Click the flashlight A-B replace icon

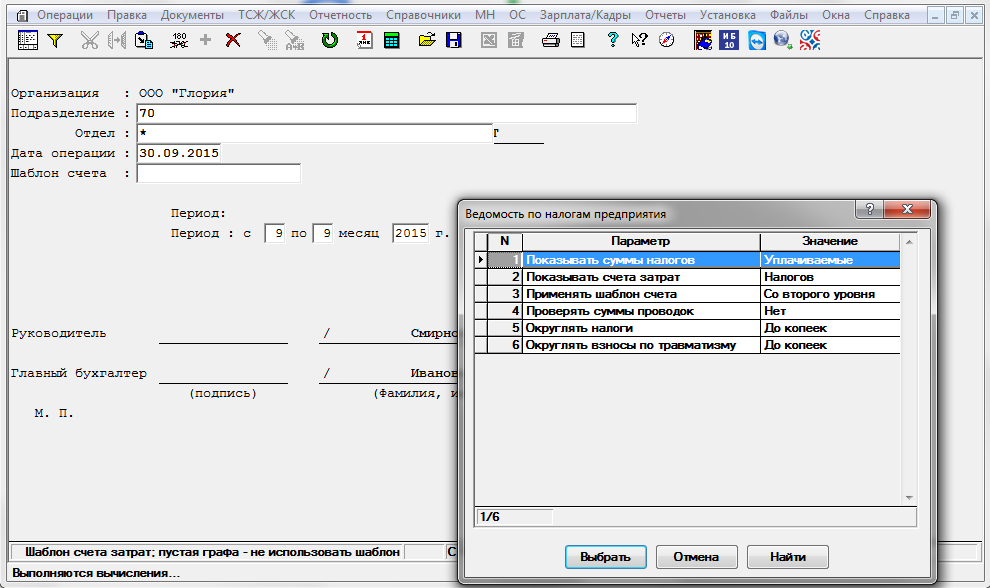[294, 40]
